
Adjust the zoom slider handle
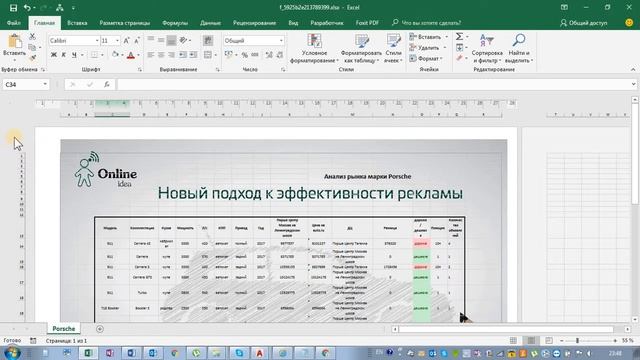click(x=577, y=340)
